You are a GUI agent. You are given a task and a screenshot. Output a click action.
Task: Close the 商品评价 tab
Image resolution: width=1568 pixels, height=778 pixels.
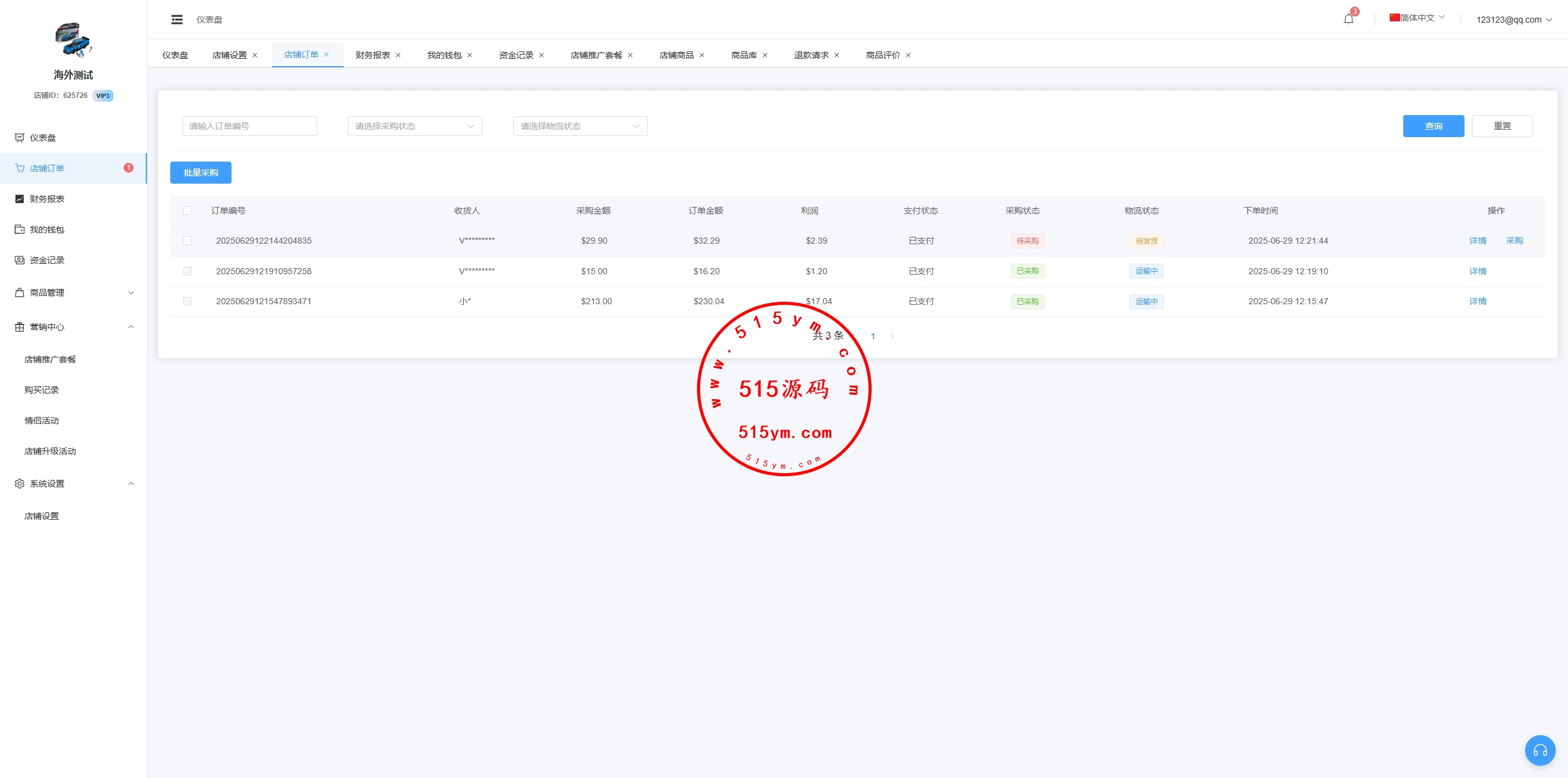point(908,55)
